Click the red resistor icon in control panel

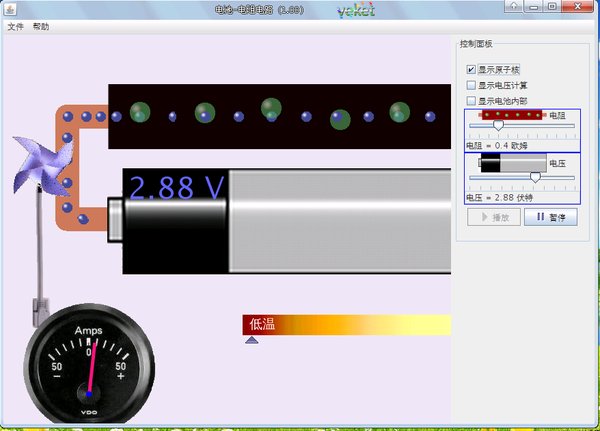point(512,115)
